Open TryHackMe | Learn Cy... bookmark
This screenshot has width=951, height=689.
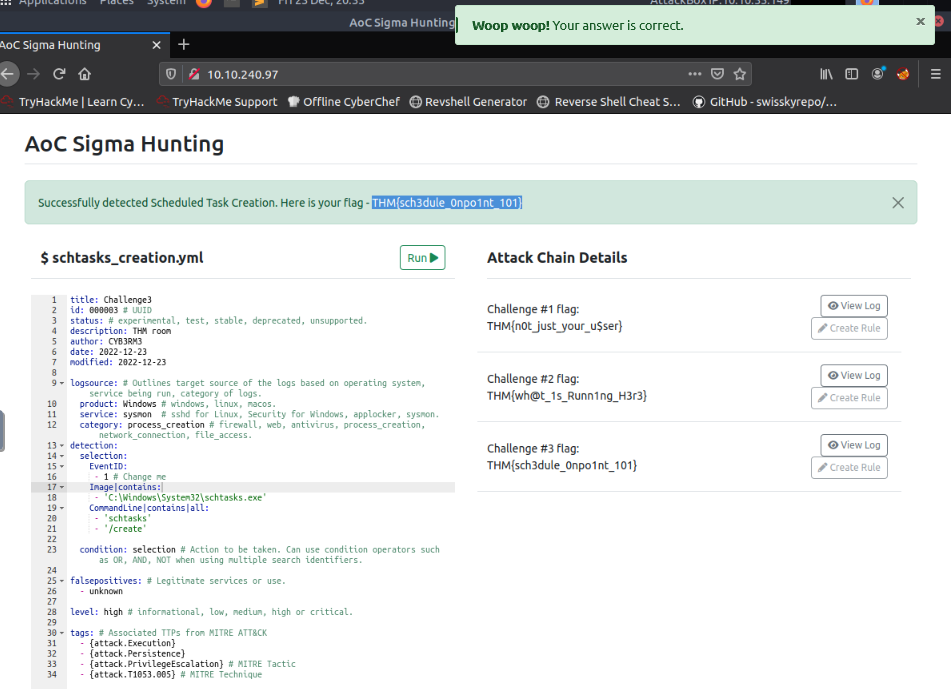click(73, 102)
